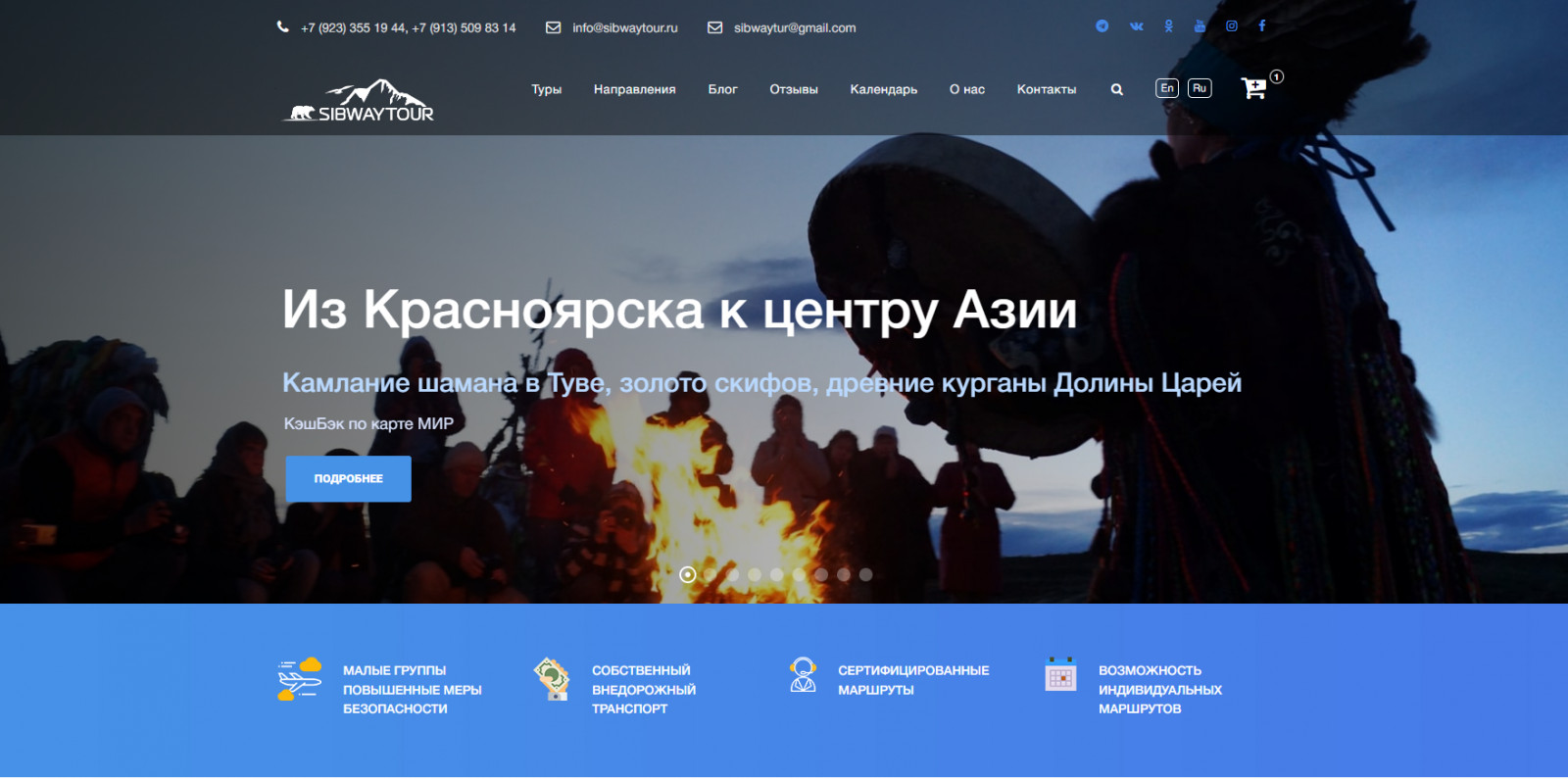1568x779 pixels.
Task: Click headline Из Красноярска к центру Азии
Action: [679, 310]
